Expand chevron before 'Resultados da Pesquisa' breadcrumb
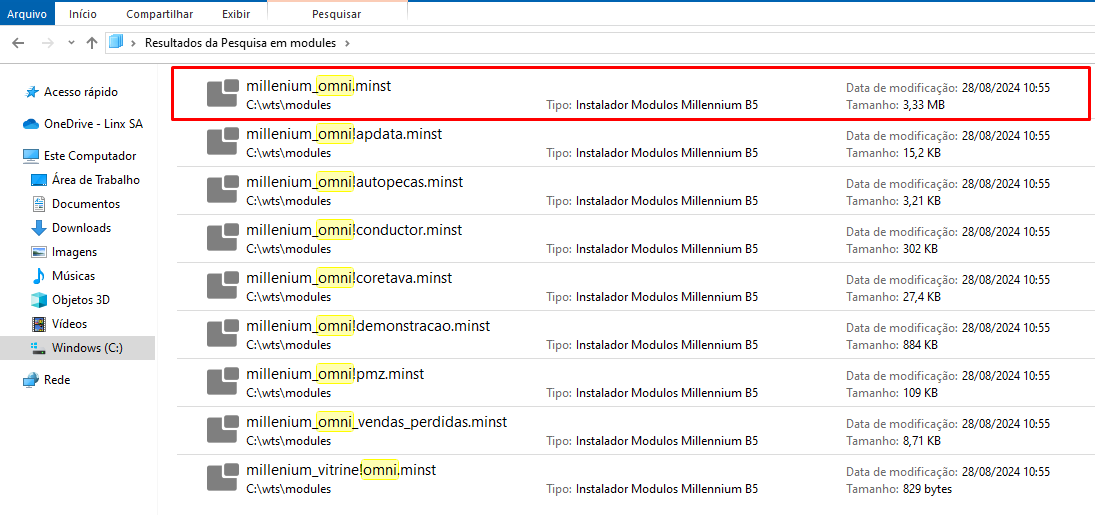Screen dimensions: 1095x515 [133, 43]
